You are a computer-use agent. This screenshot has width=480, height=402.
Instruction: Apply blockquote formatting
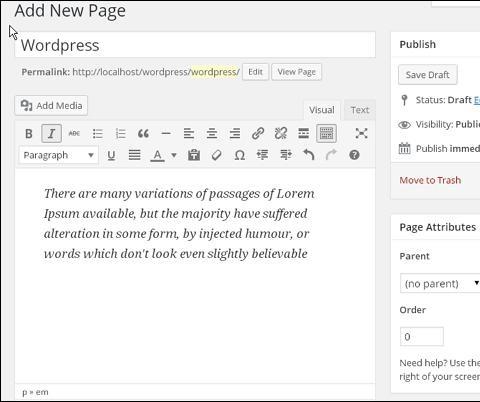click(x=143, y=134)
